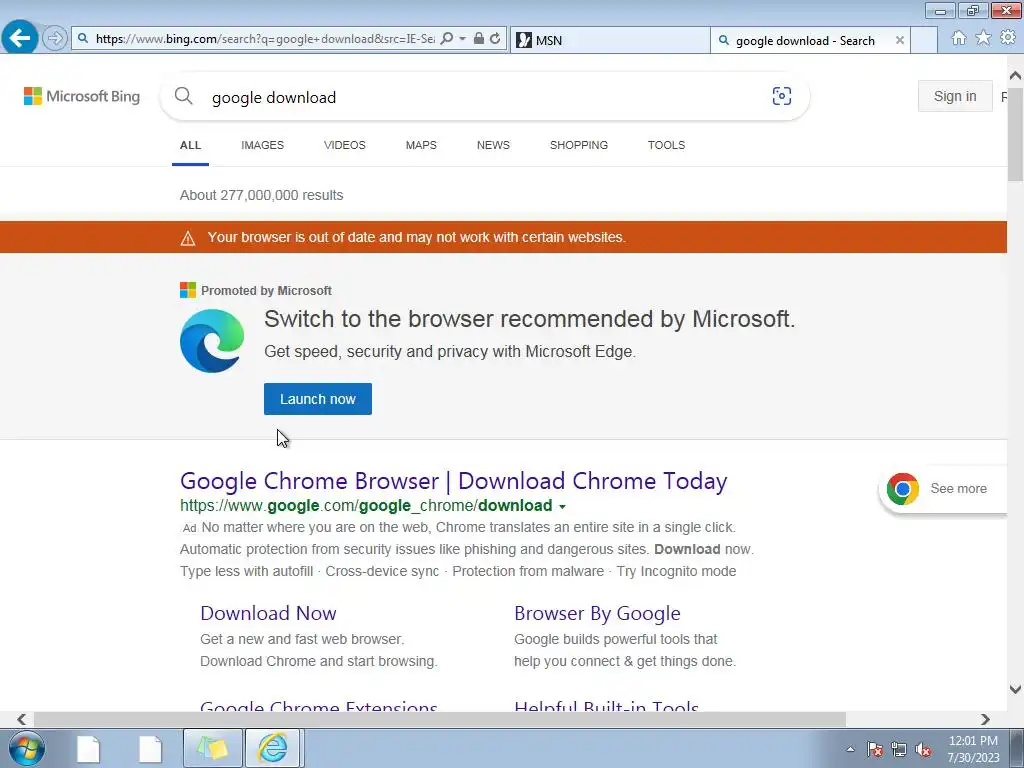
Task: Click the muted volume tray icon
Action: [923, 749]
